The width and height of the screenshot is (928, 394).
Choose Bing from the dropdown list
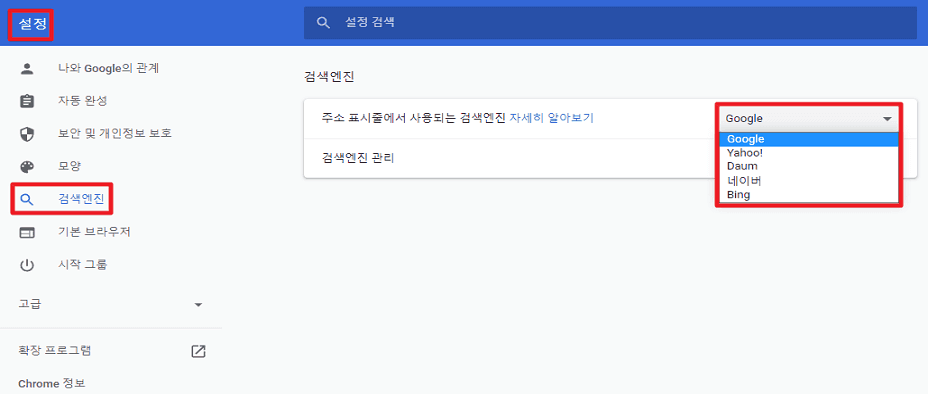click(809, 195)
